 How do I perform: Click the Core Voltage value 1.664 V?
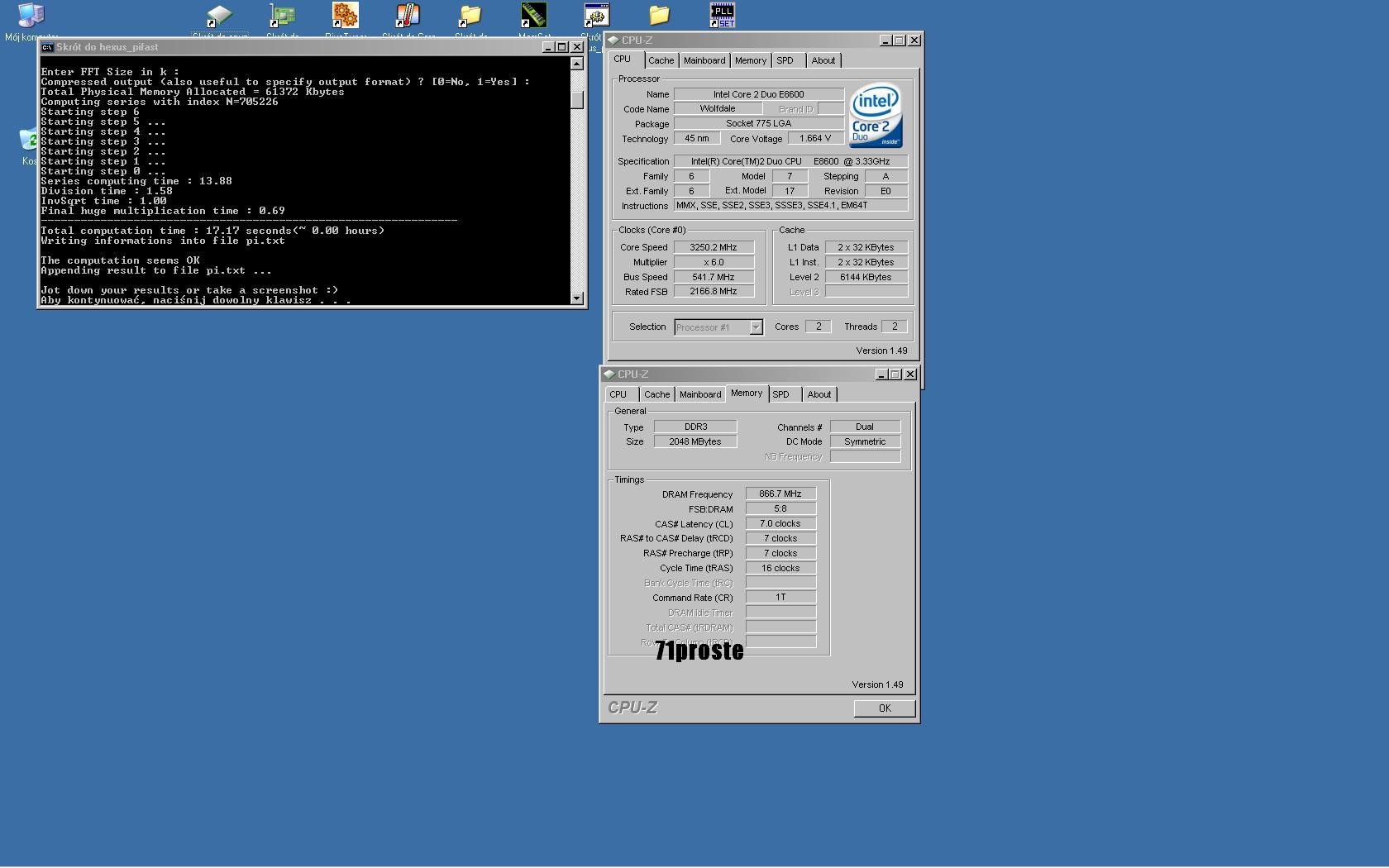pos(815,138)
